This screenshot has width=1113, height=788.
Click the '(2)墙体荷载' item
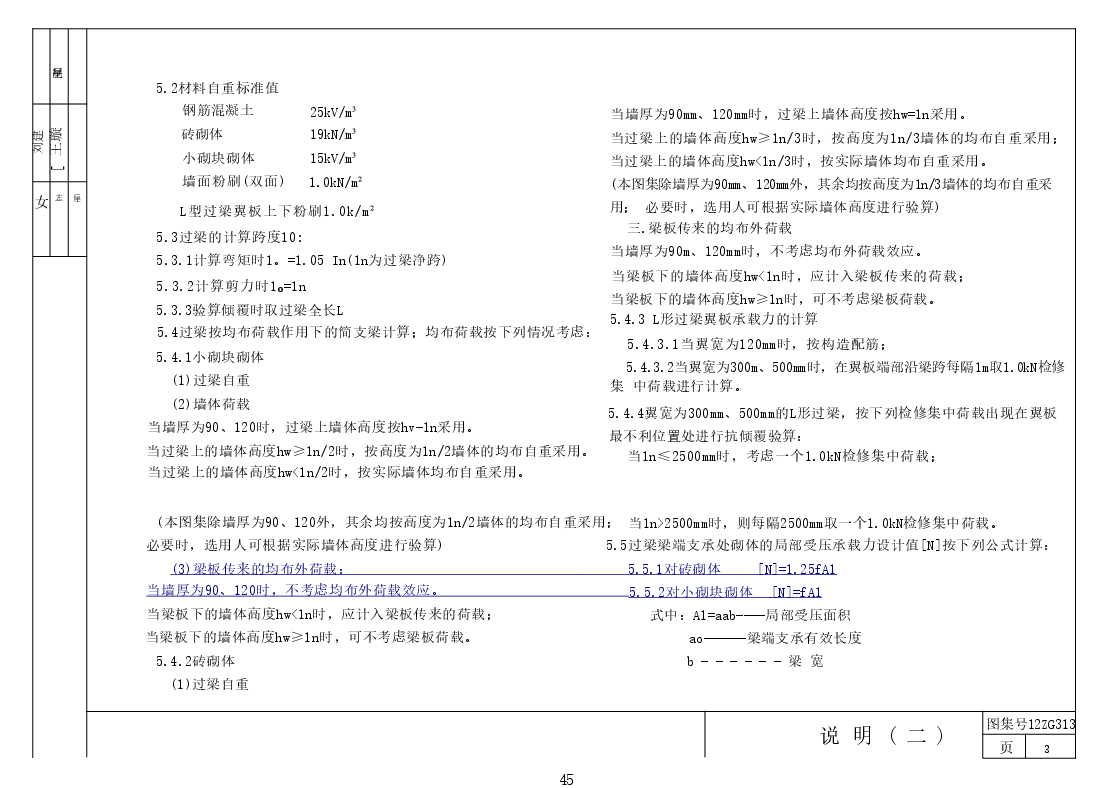[x=211, y=404]
